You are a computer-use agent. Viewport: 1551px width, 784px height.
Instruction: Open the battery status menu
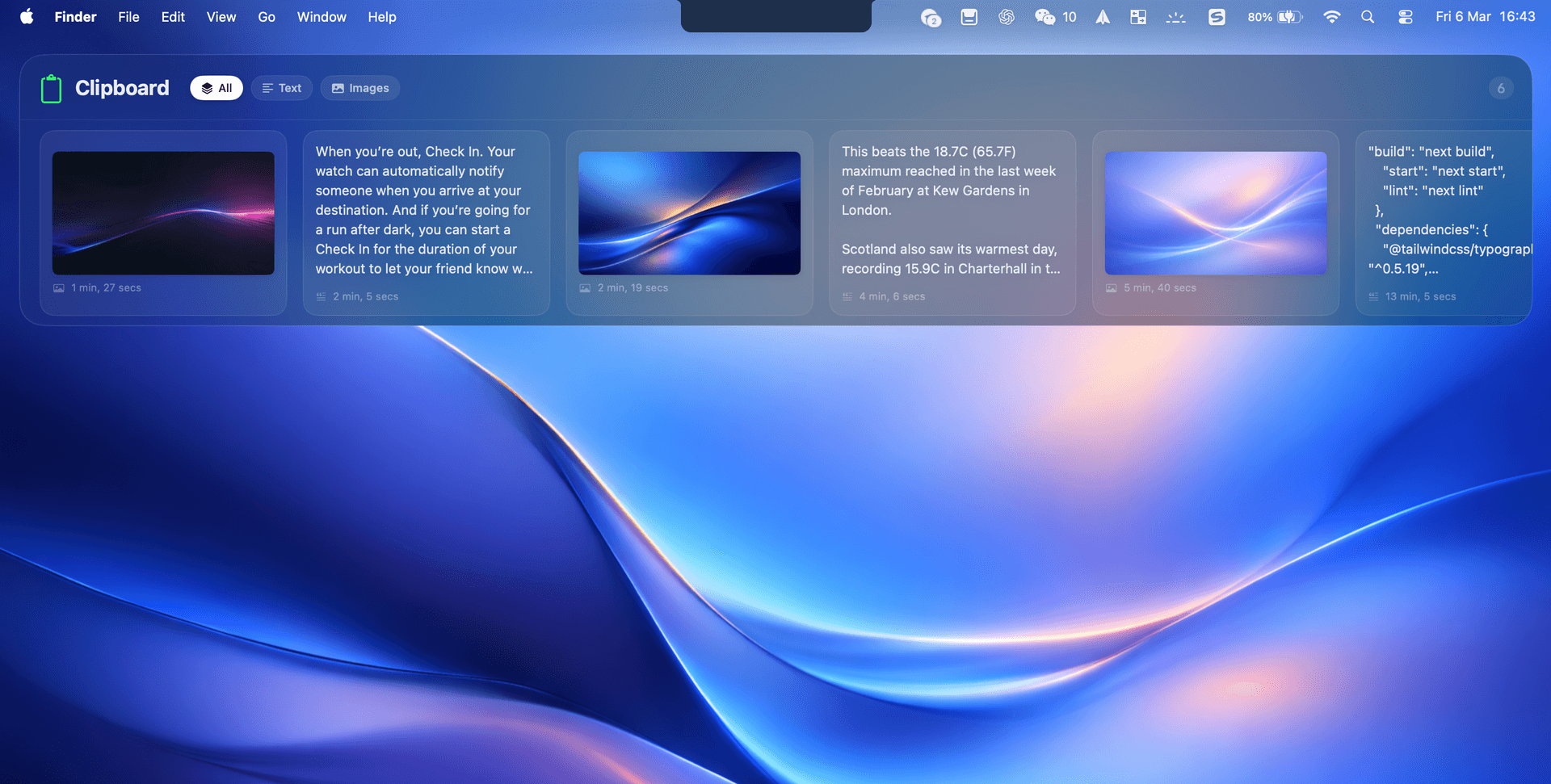[1275, 16]
